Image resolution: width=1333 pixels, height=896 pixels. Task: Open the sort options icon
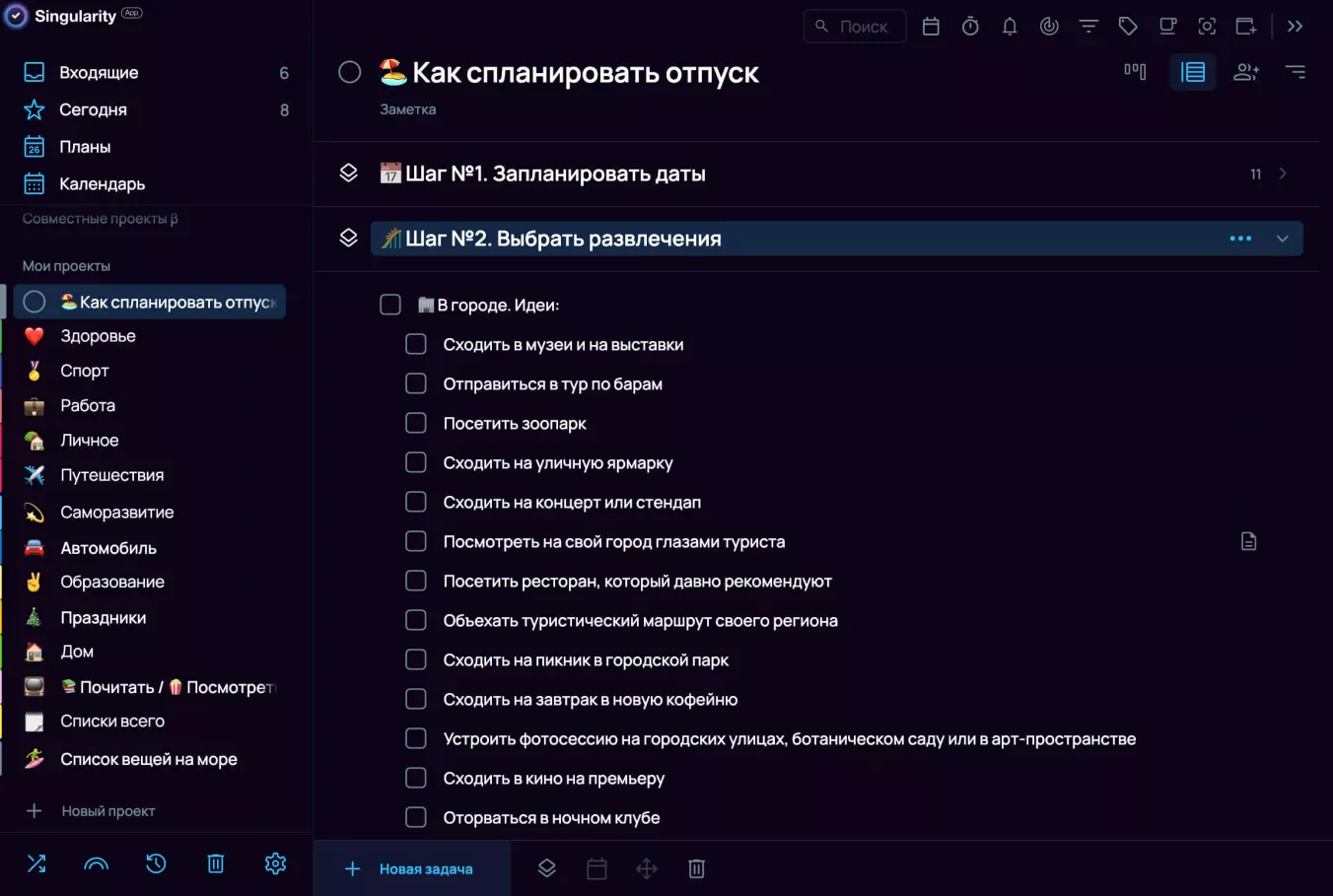tap(1296, 72)
